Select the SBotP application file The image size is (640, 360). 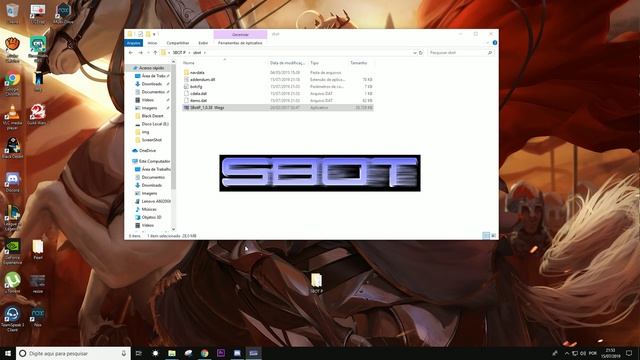click(x=278, y=108)
